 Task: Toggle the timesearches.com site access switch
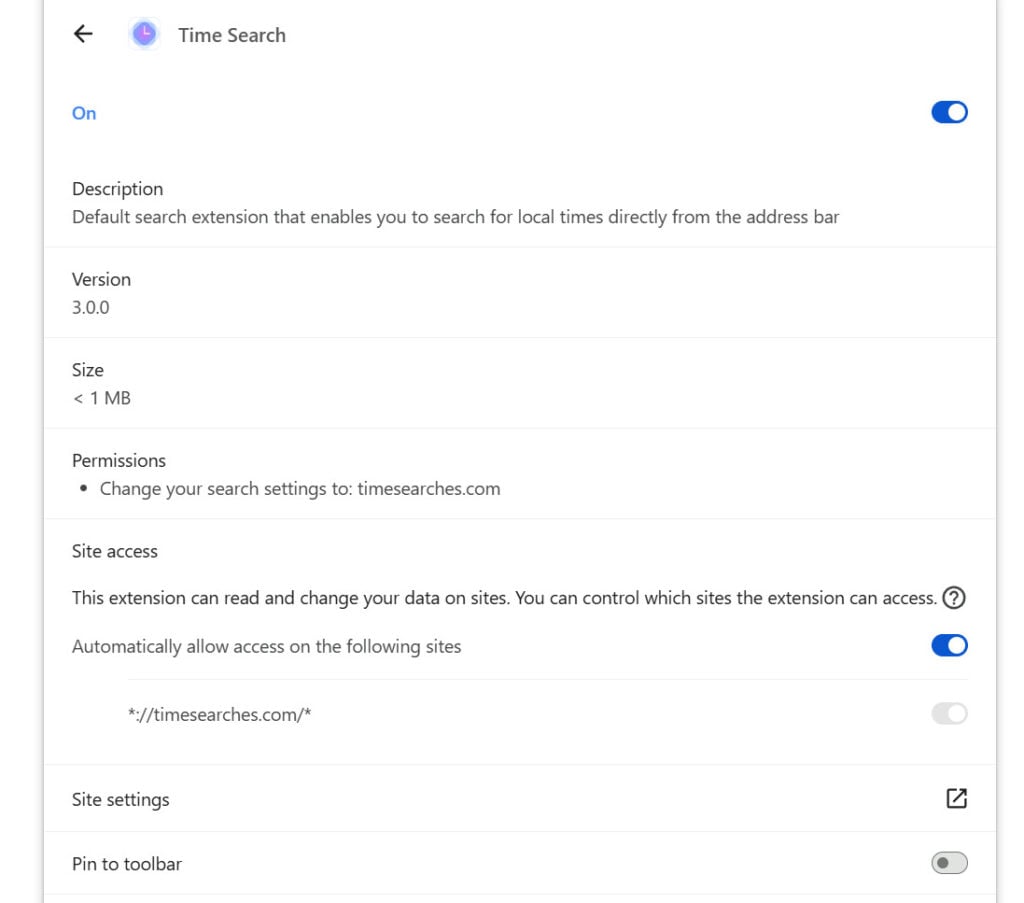(x=949, y=713)
